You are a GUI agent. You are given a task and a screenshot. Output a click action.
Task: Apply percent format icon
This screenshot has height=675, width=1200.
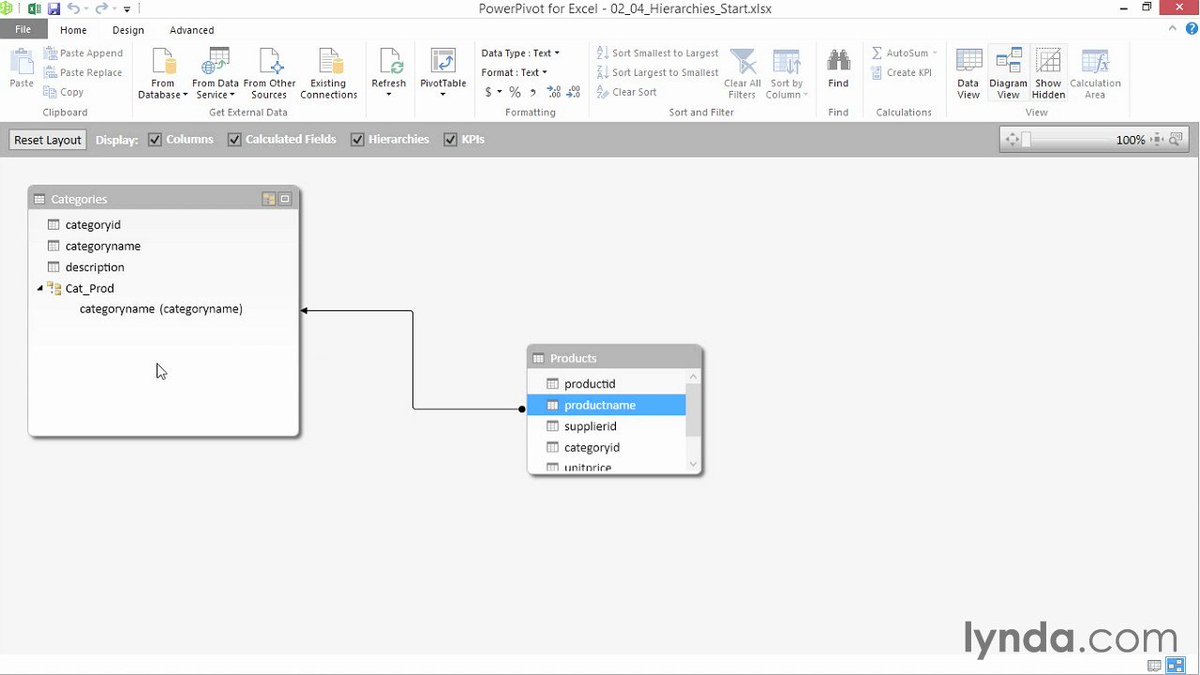pos(514,92)
